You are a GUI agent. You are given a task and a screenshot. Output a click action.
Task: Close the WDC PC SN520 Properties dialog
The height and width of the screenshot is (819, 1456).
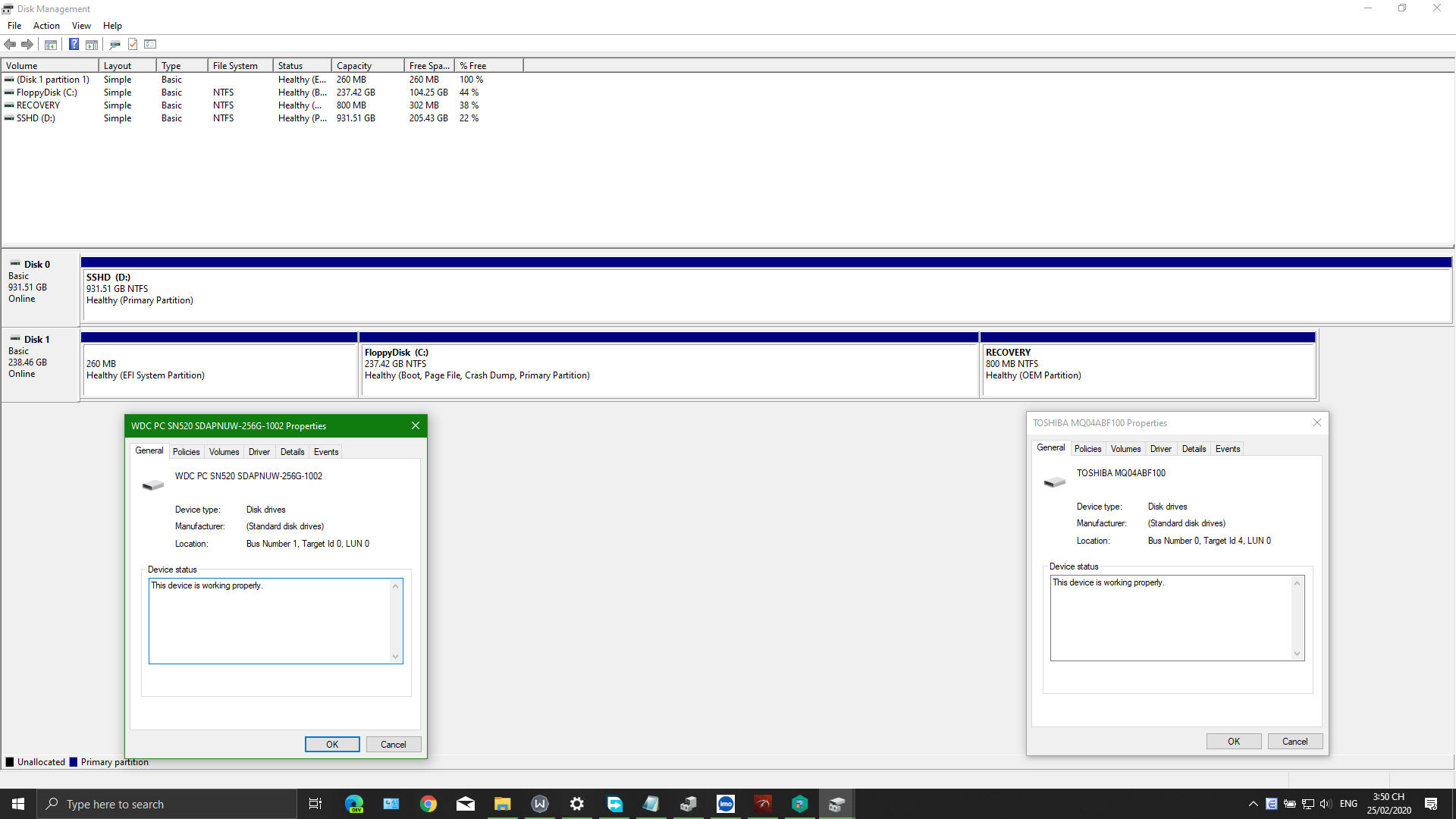[x=416, y=425]
